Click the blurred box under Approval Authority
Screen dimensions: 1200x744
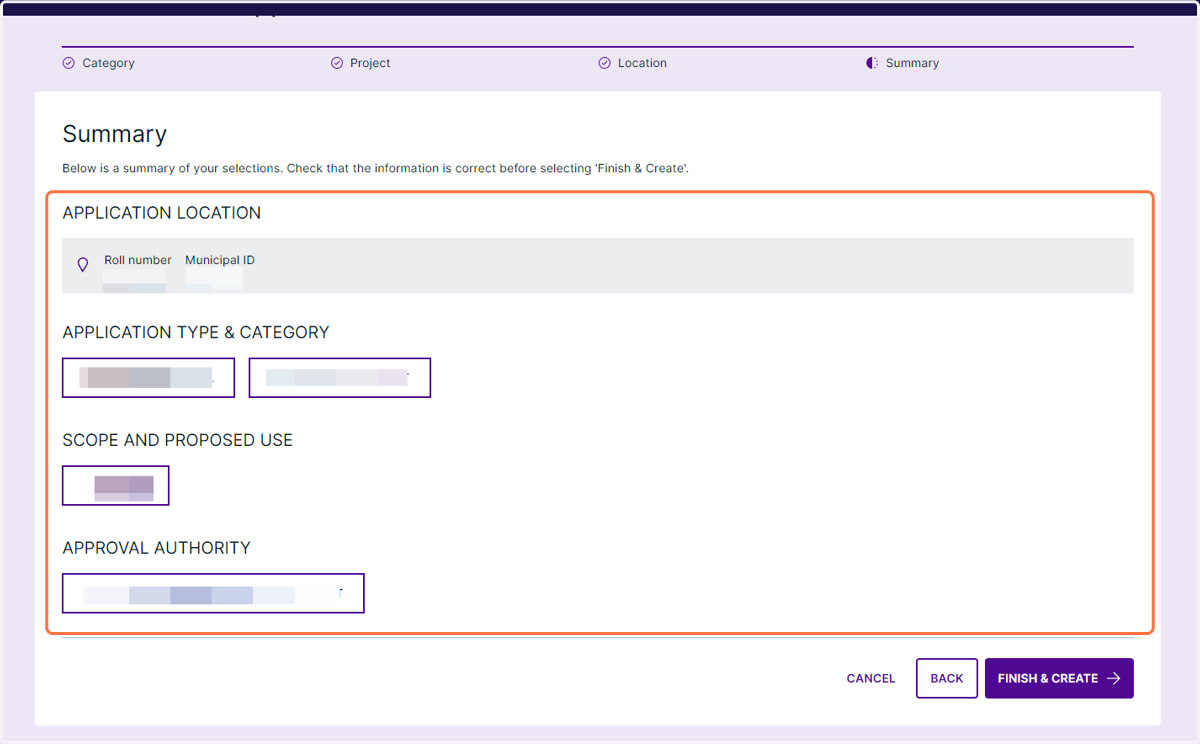point(213,593)
